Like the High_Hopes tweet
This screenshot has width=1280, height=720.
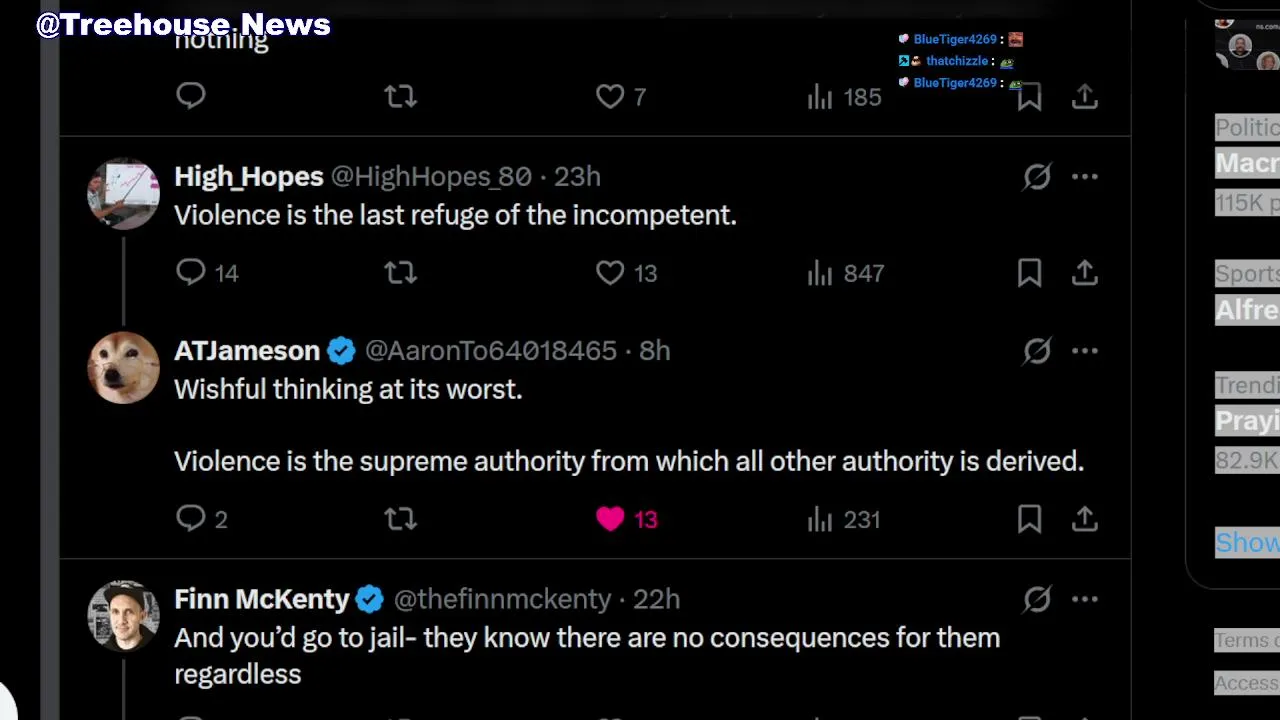[x=610, y=273]
